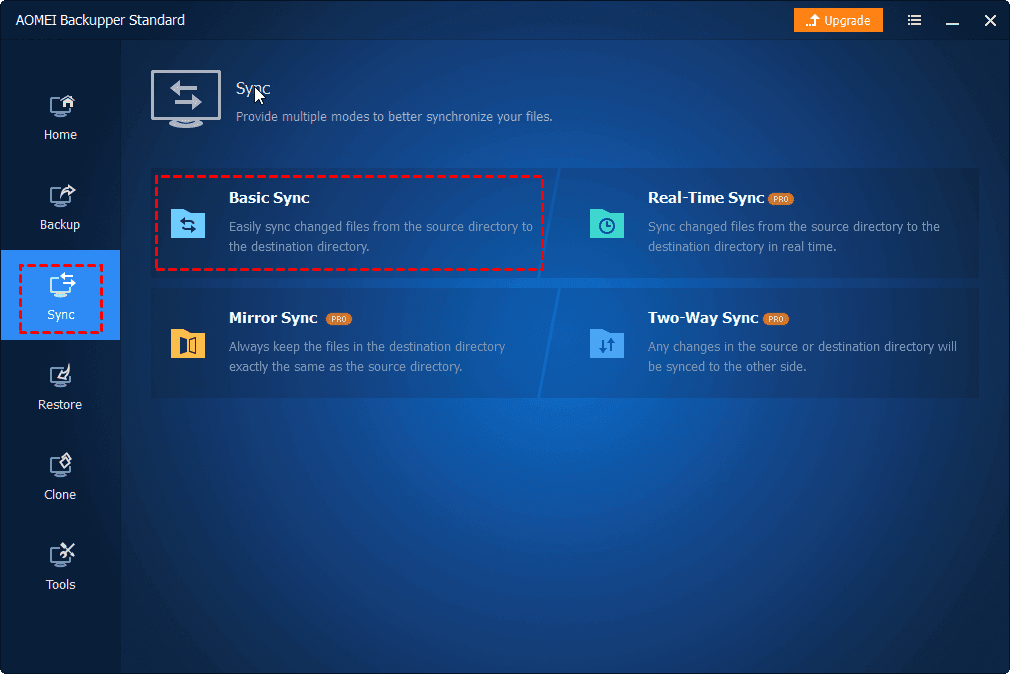Click the Two-Way Sync arrows folder icon

607,343
